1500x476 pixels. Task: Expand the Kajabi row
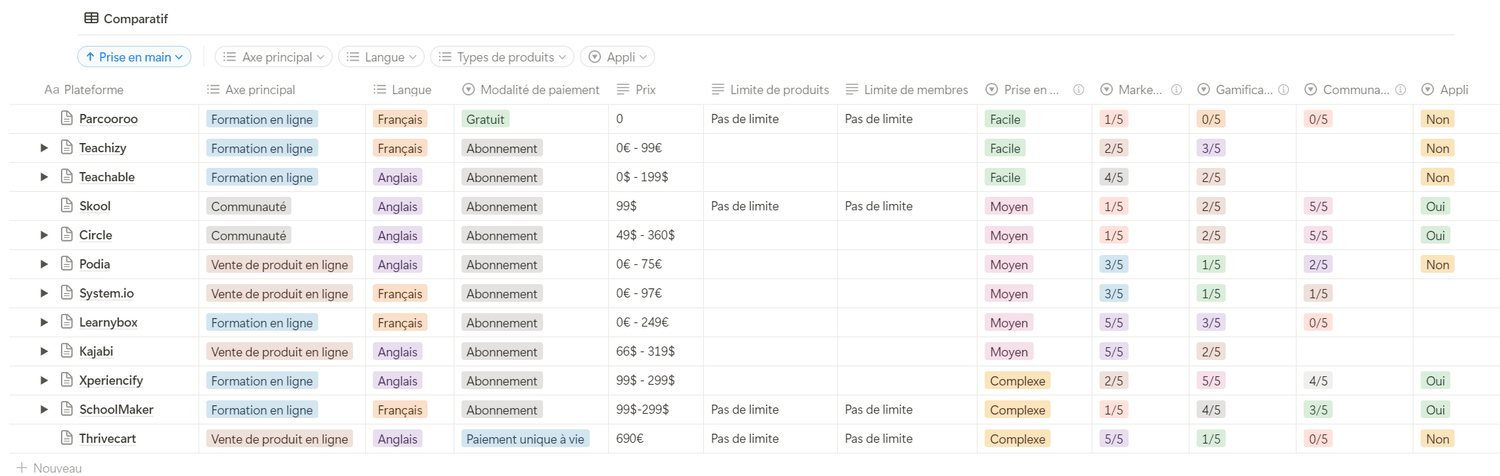(44, 351)
